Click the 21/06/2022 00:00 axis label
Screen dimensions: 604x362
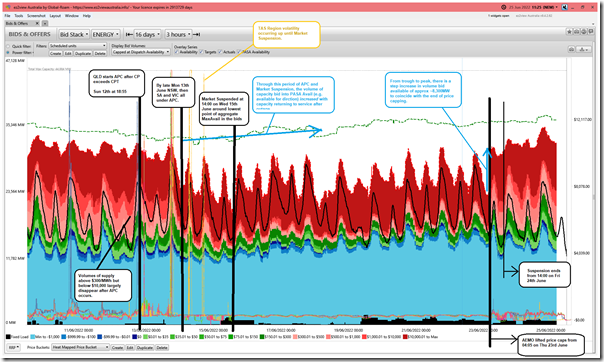tap(416, 330)
